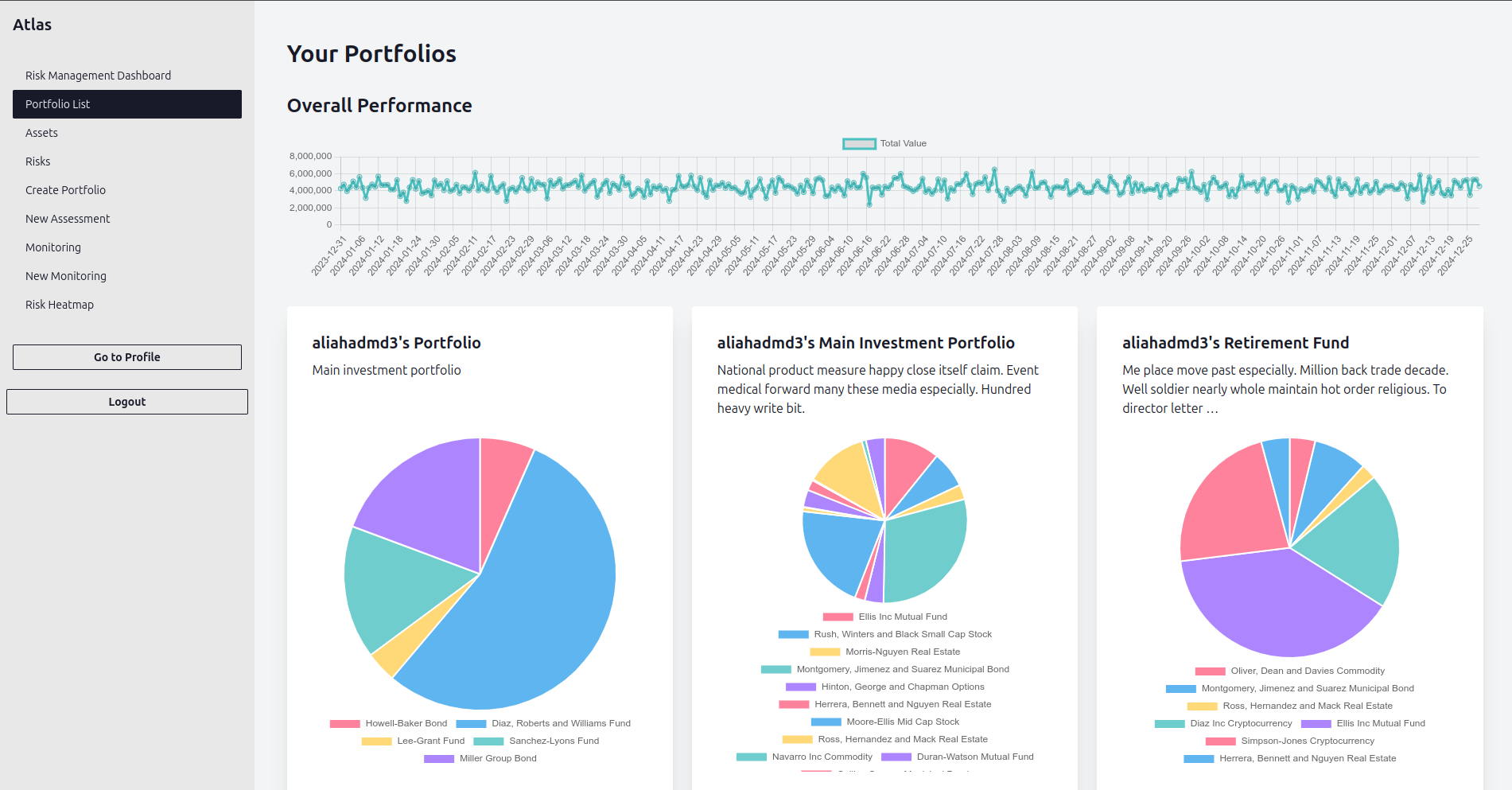Open Create Portfolio page
Screen dimensions: 1512x790
[x=127, y=190]
